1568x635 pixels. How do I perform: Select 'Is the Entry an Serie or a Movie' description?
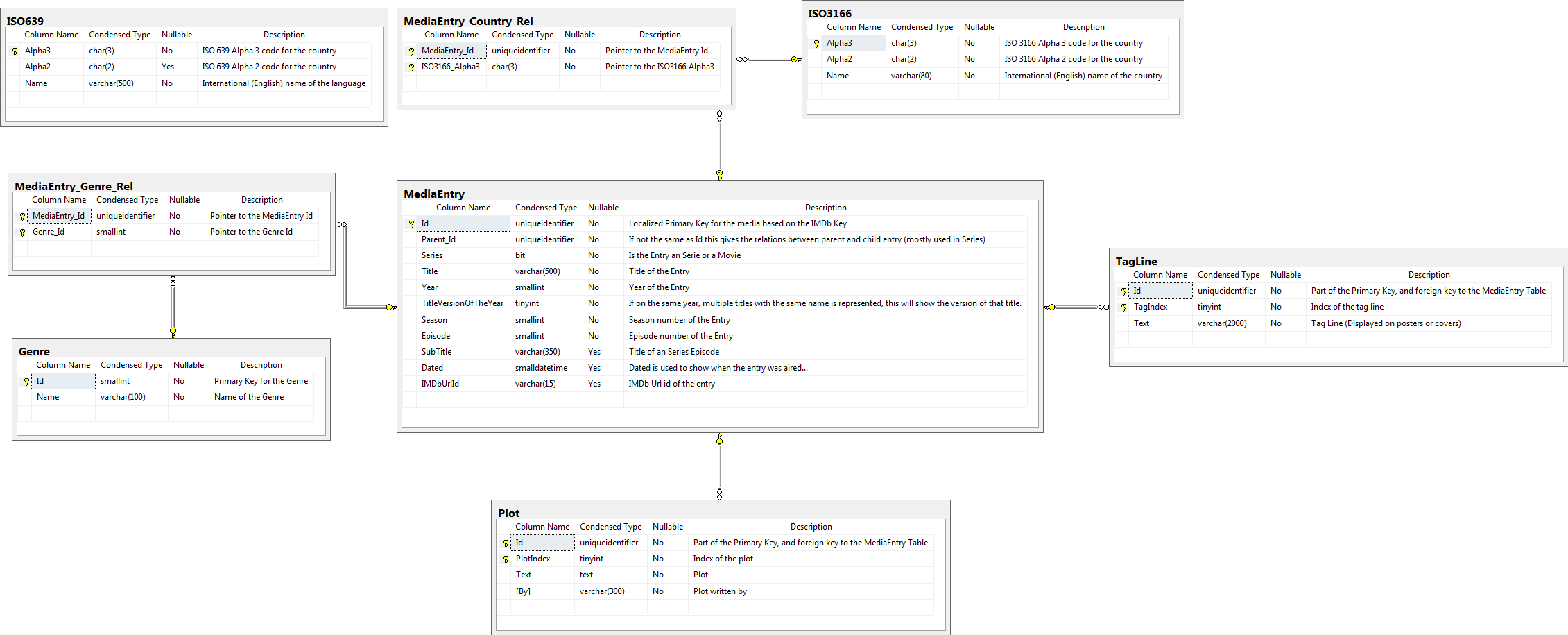tap(684, 255)
